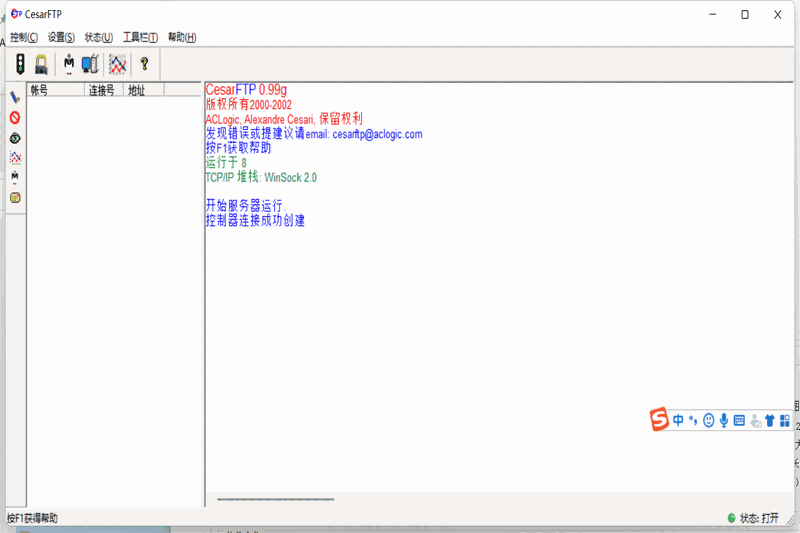Image resolution: width=800 pixels, height=533 pixels.
Task: Open user accounts via top toolbar person icon
Action: (x=69, y=64)
